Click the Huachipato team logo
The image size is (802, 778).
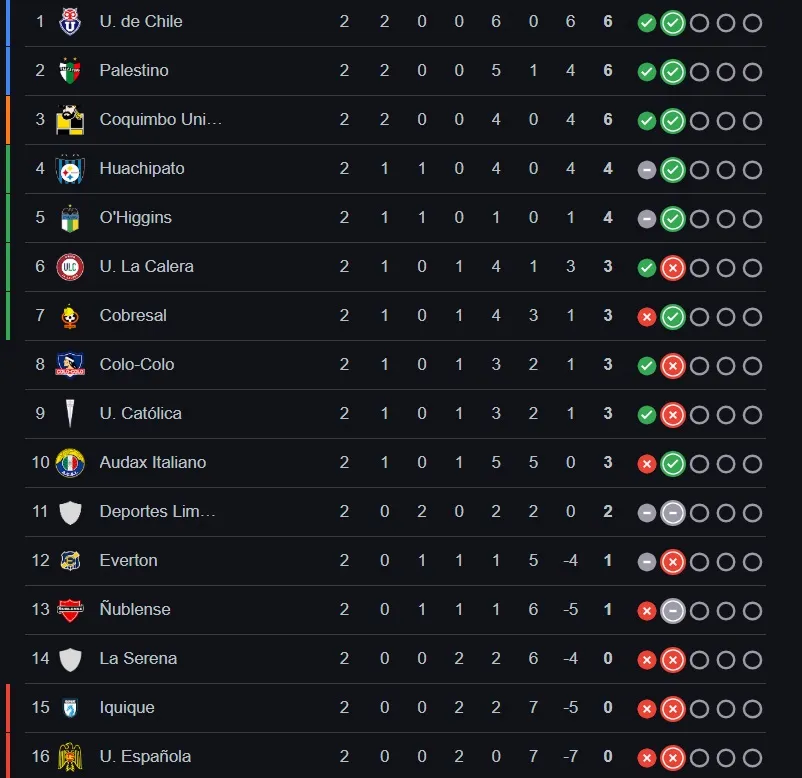70,169
